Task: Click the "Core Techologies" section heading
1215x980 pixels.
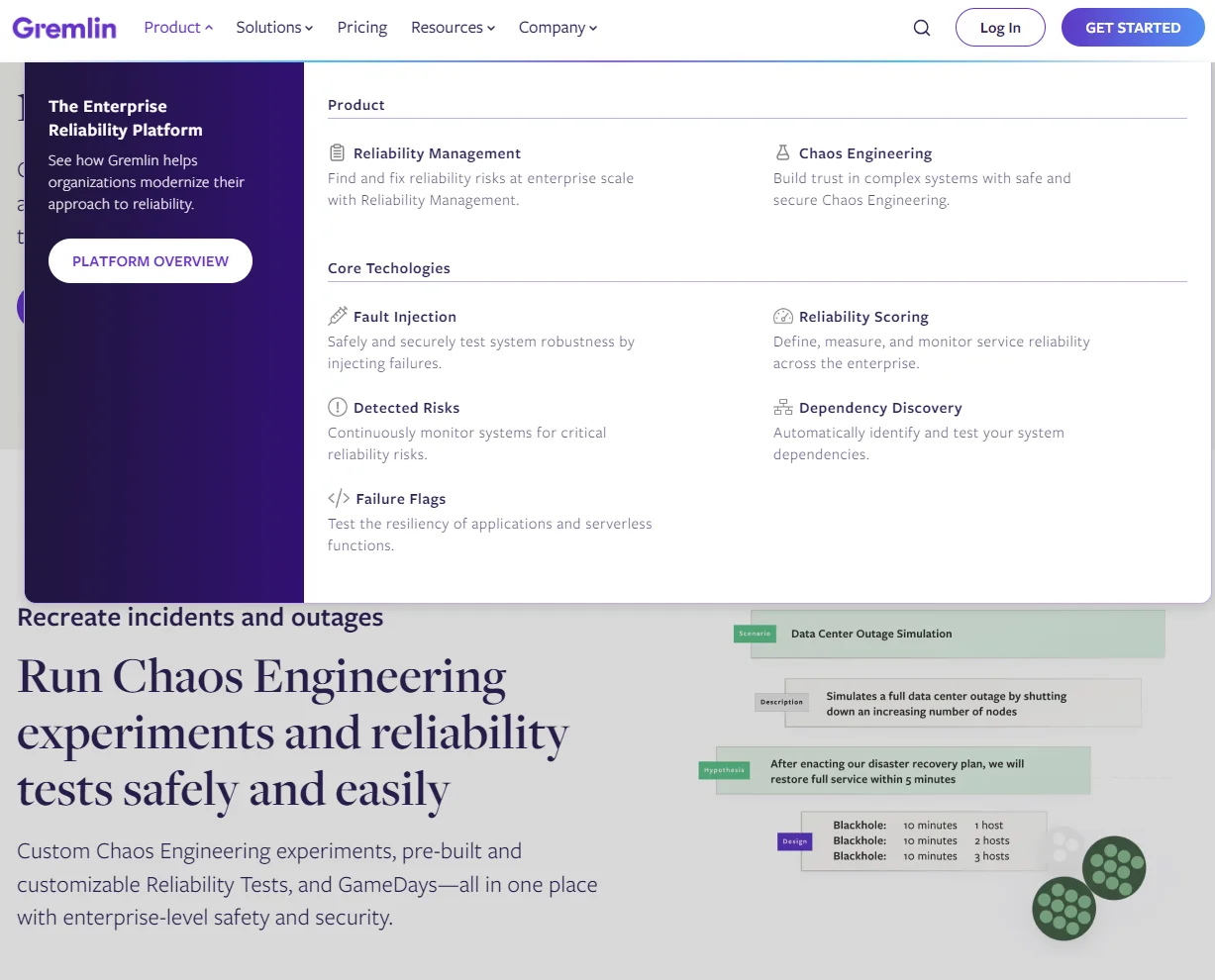Action: 389,268
